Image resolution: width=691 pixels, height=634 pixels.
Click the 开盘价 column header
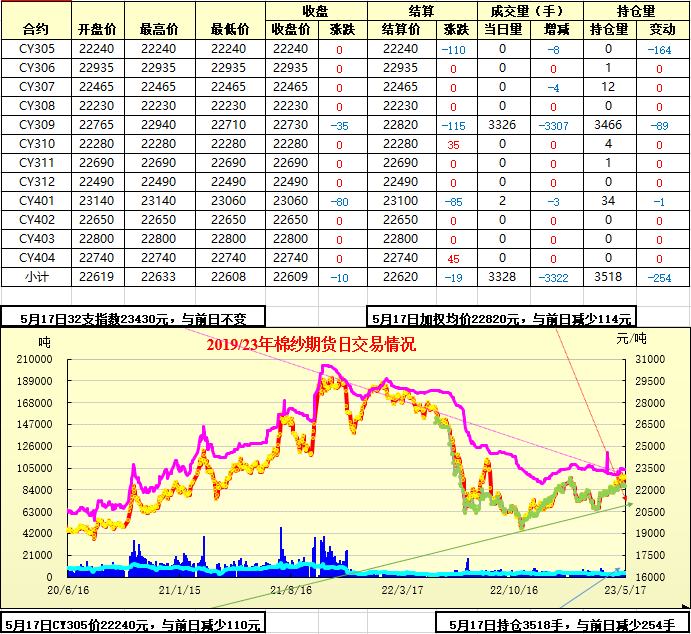(96, 29)
